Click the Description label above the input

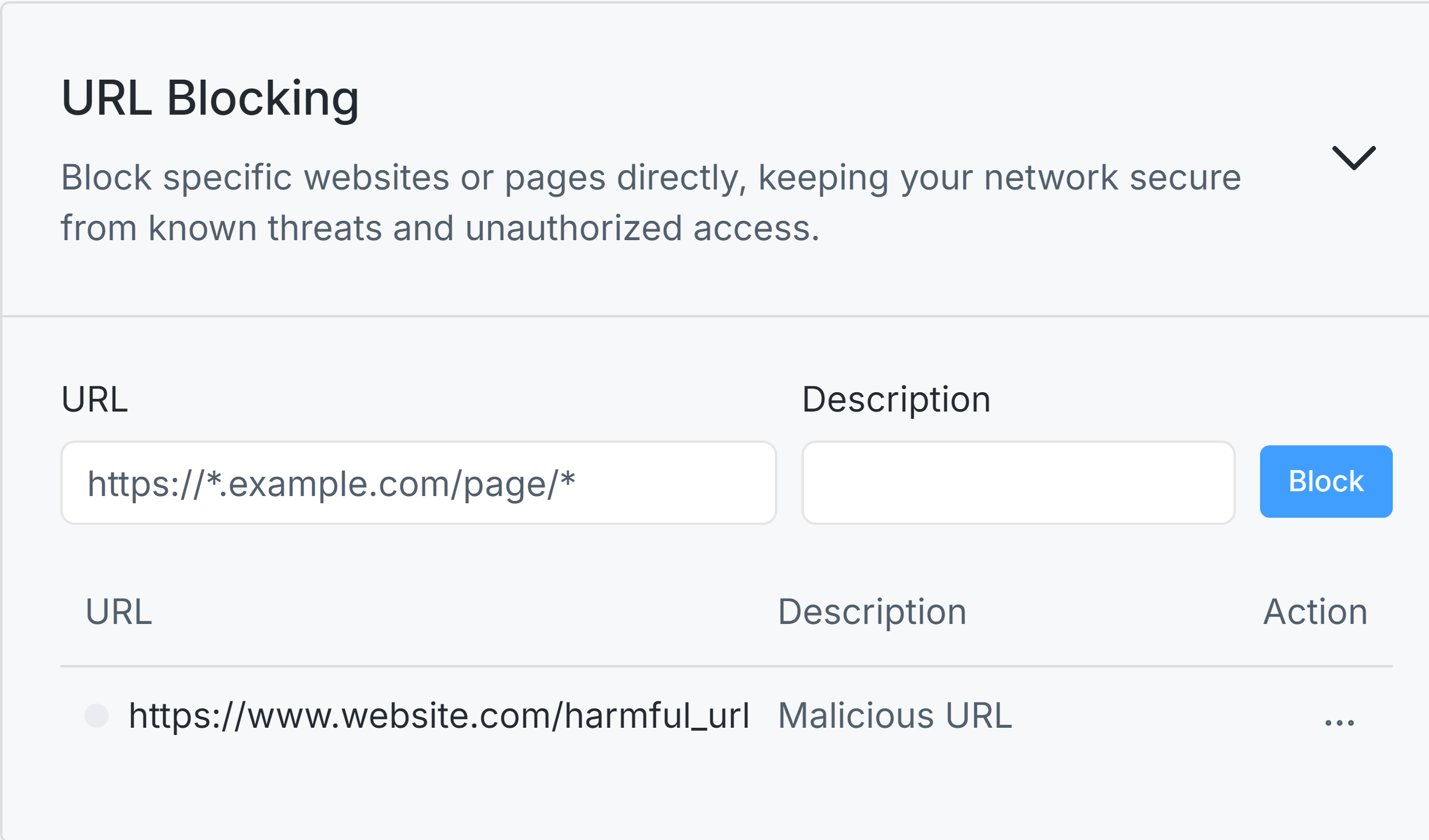click(x=896, y=399)
